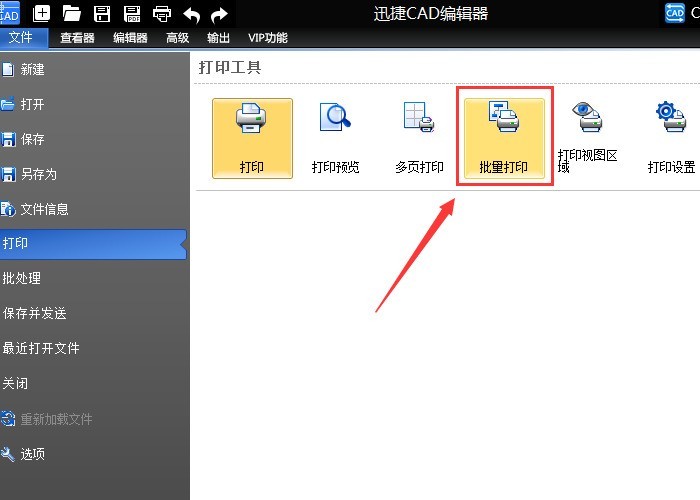Click the New file icon in the quick toolbar

[41, 13]
